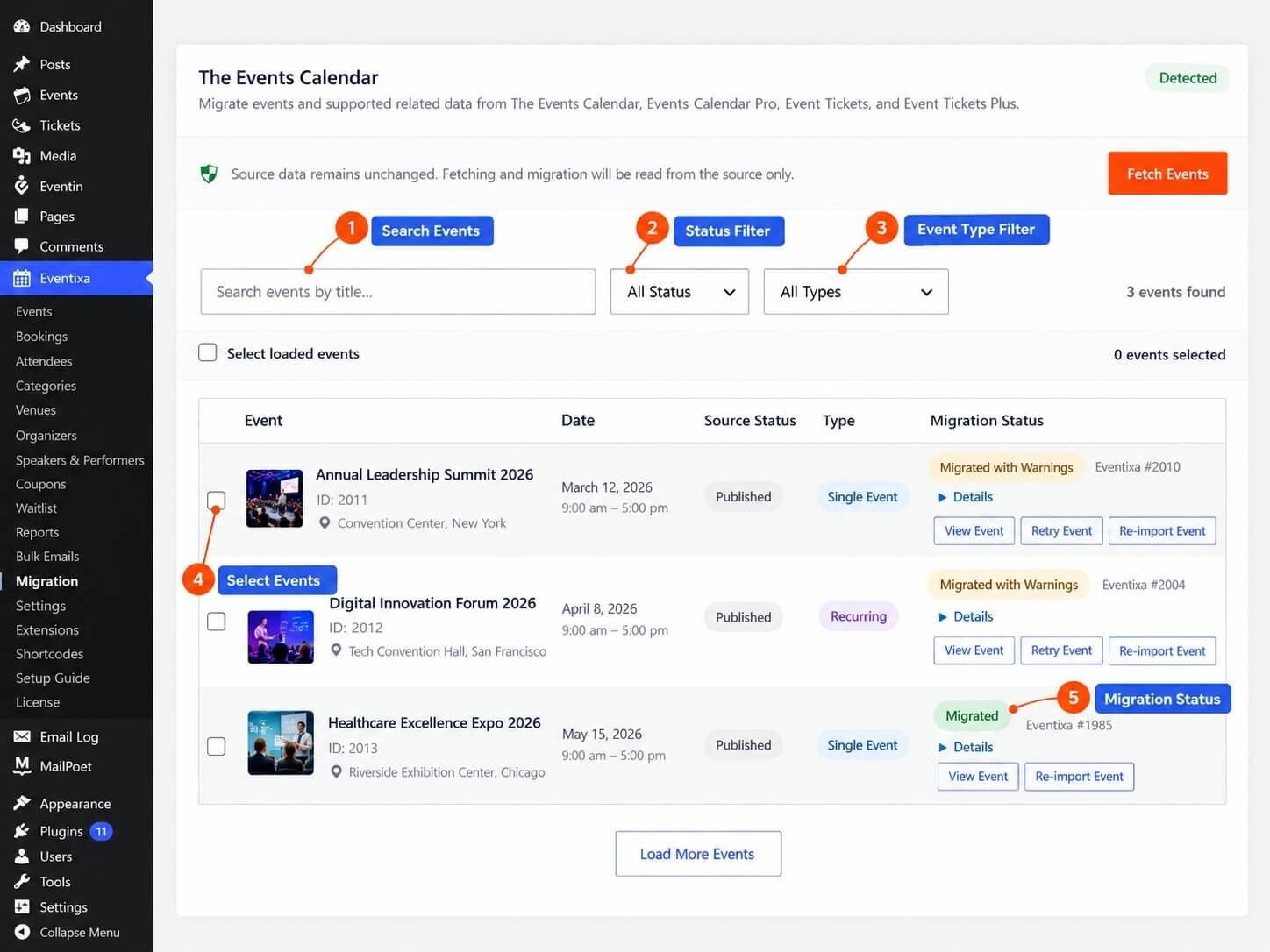Viewport: 1270px width, 952px height.
Task: Click Re-import Event for Annual Leadership Summit
Action: coord(1162,530)
